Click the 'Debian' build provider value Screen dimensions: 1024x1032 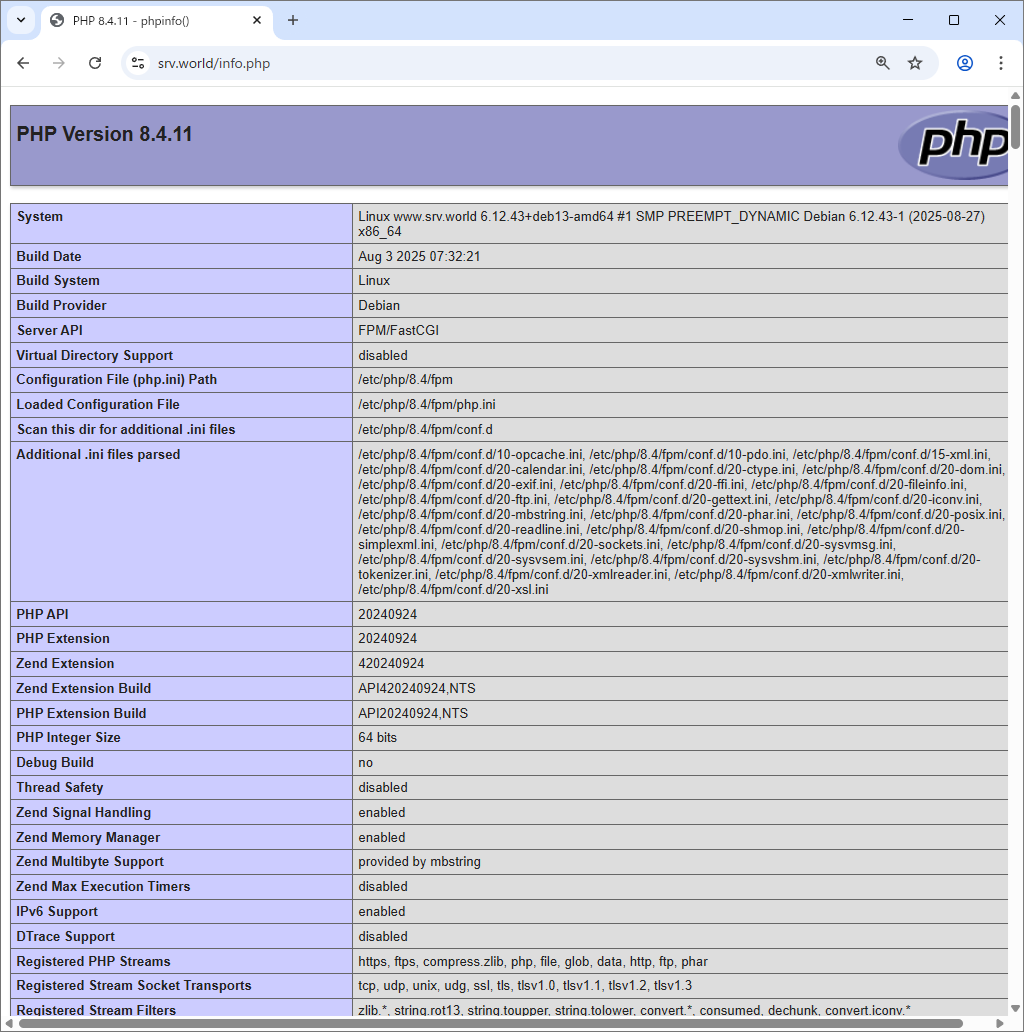click(x=379, y=305)
